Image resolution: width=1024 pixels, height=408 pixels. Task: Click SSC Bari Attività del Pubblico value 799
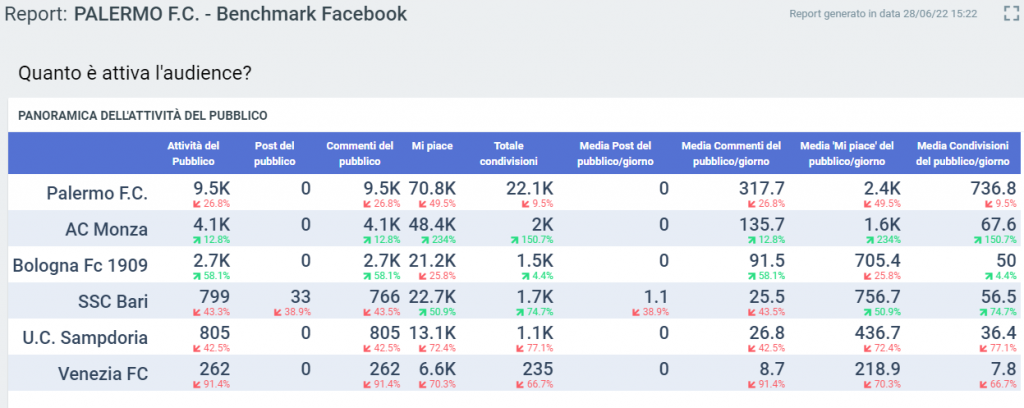pyautogui.click(x=213, y=298)
